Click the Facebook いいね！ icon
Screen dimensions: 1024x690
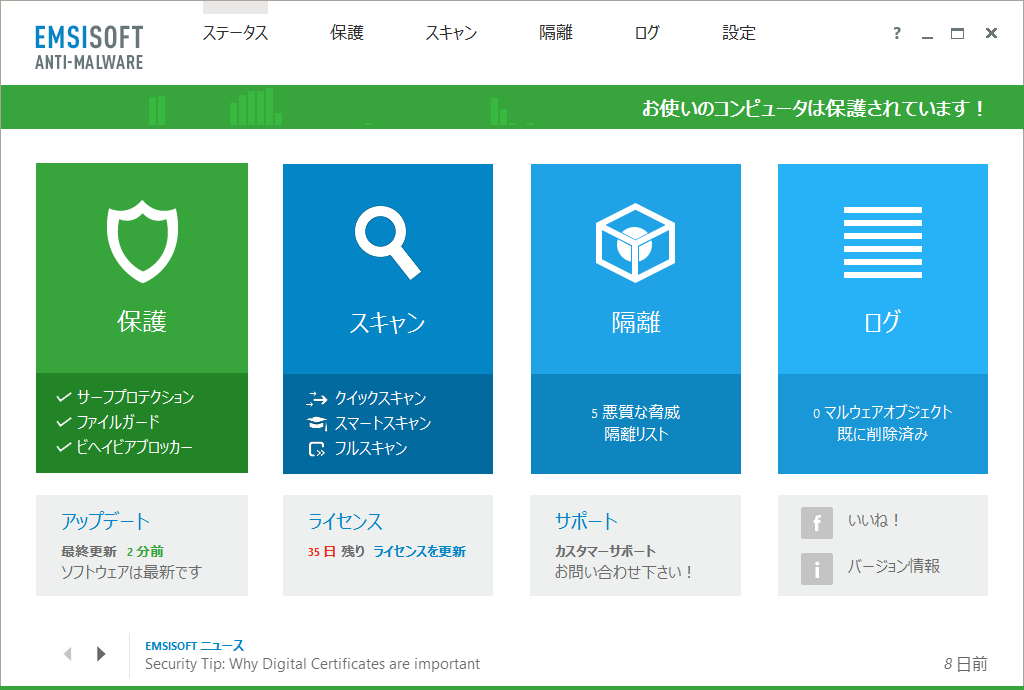(x=816, y=523)
